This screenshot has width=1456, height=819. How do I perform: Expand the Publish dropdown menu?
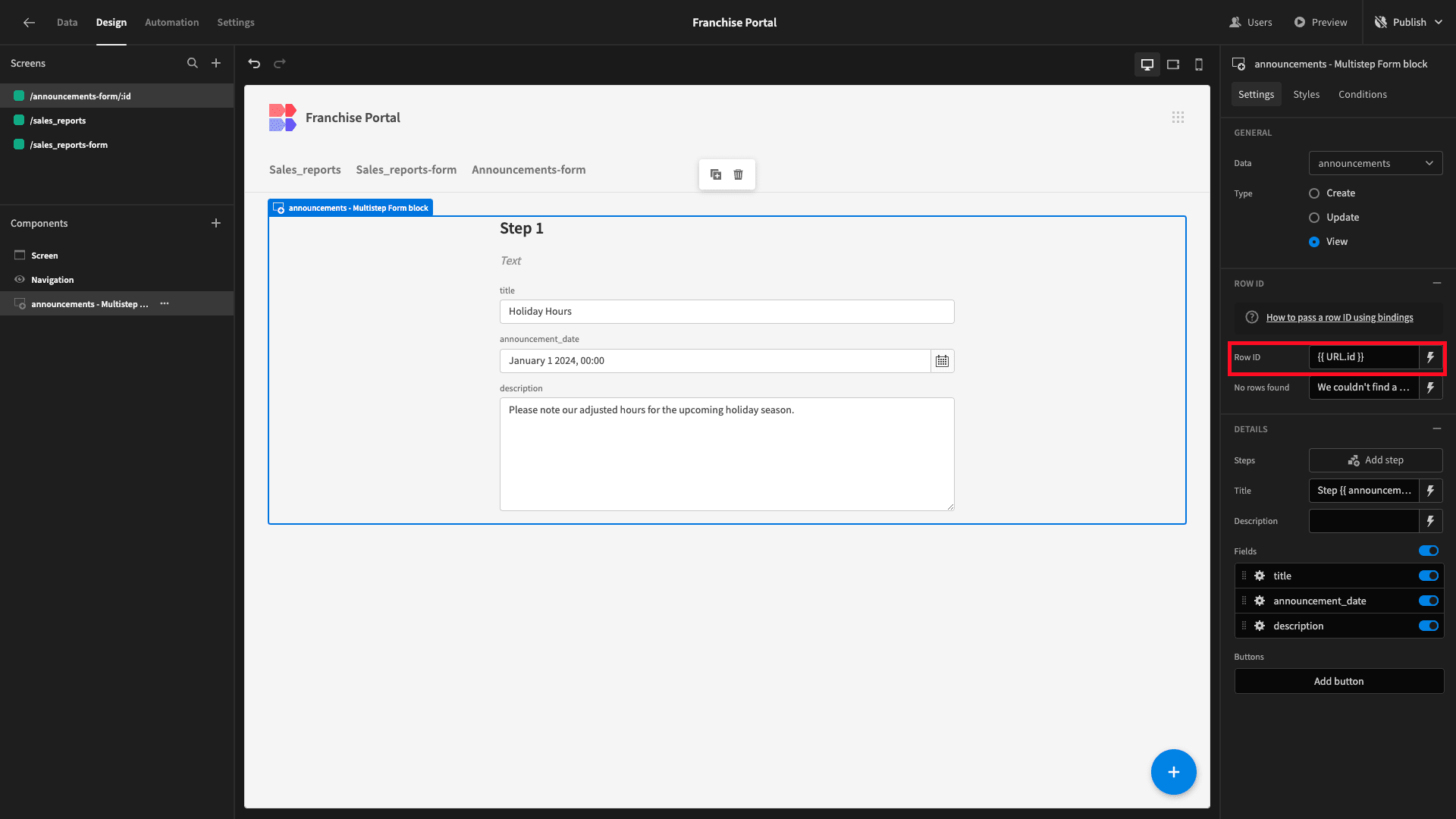(1438, 23)
